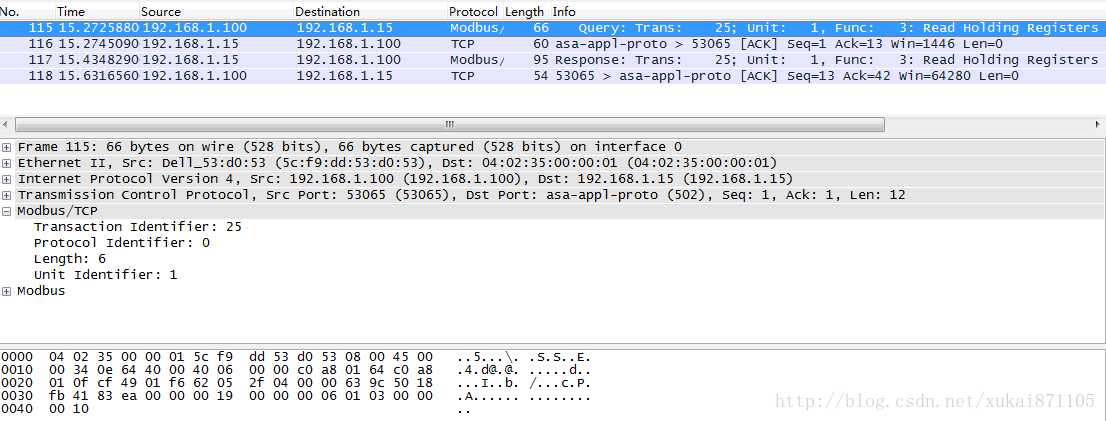The image size is (1106, 421).
Task: Click hex offset 0030 row in bytes pane
Action: 296,396
